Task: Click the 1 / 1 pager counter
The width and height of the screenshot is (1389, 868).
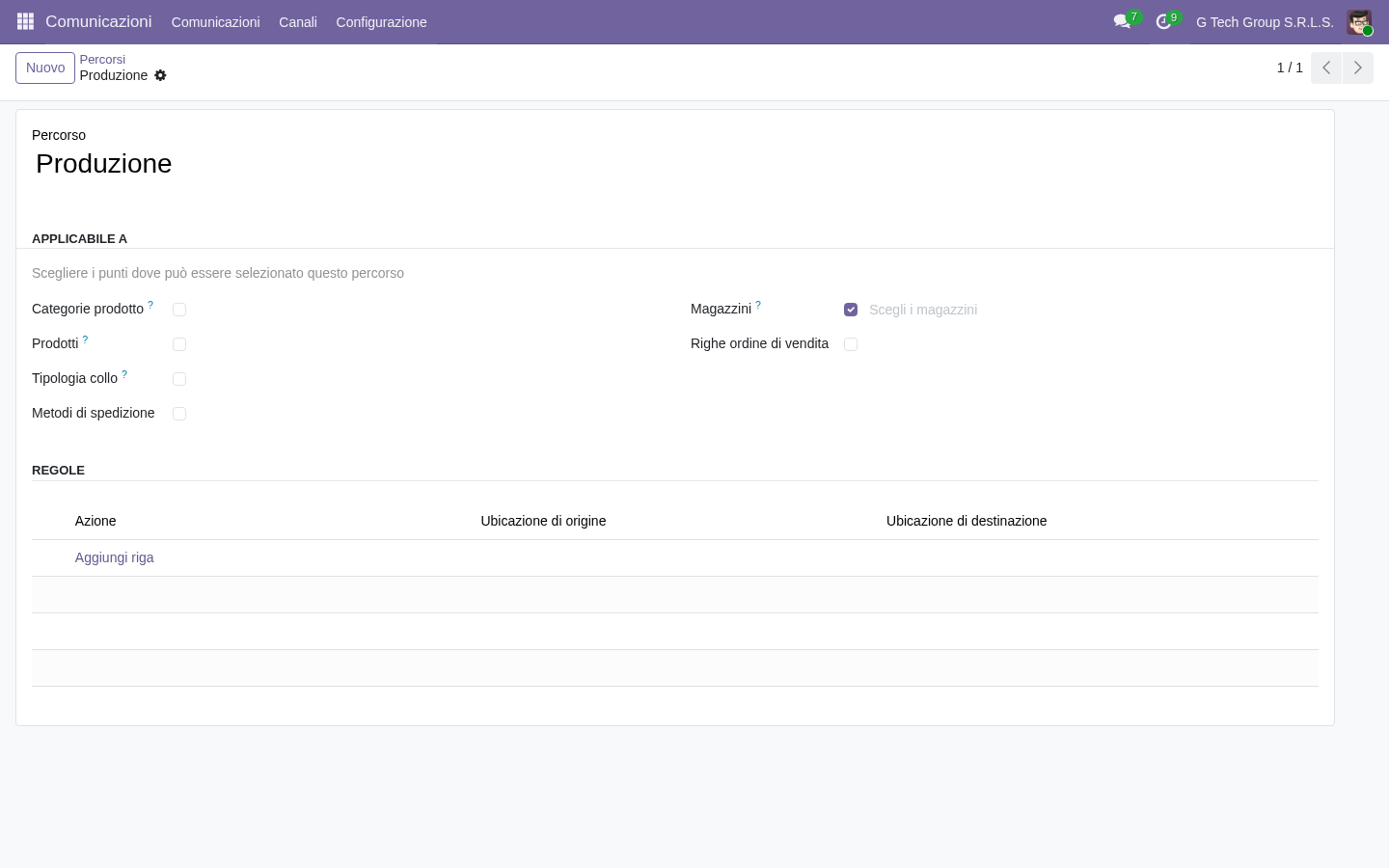Action: point(1290,68)
